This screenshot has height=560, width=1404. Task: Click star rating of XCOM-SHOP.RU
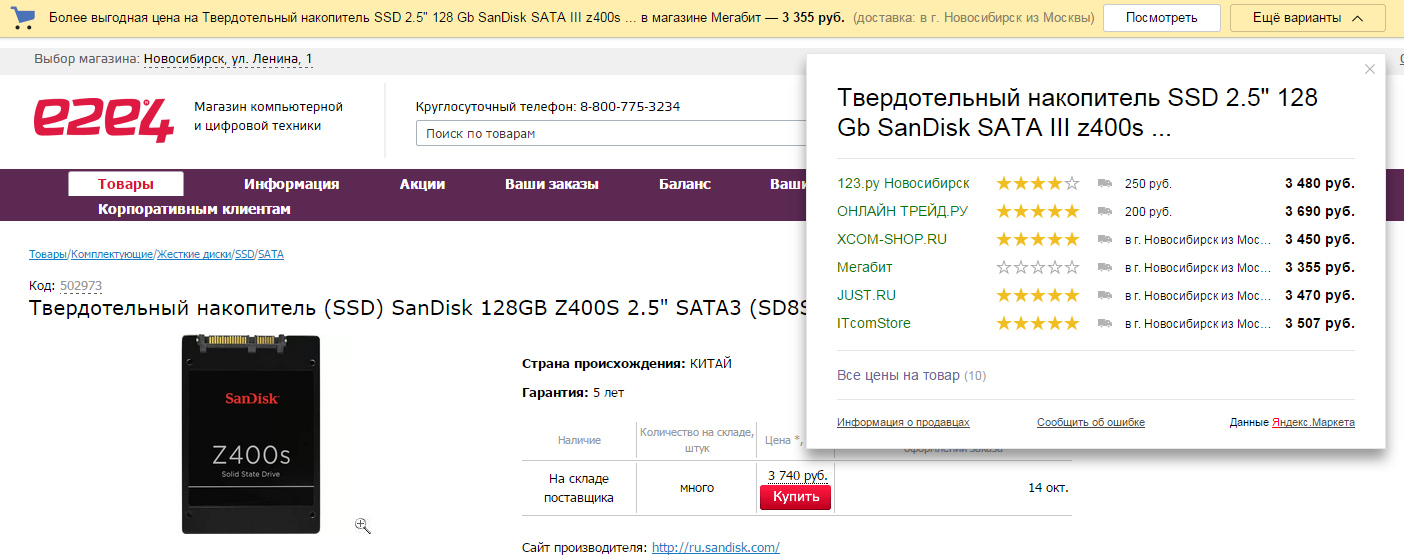click(1038, 240)
